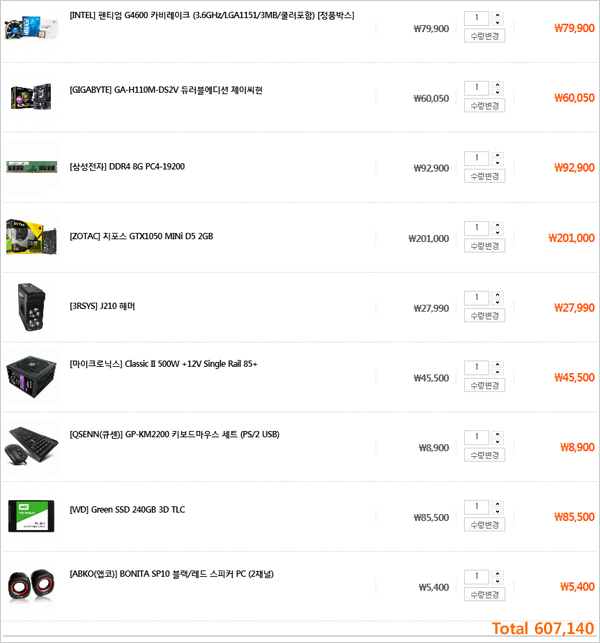Increase quantity of Intel G4600 with up arrow
This screenshot has width=600, height=643.
tap(497, 15)
